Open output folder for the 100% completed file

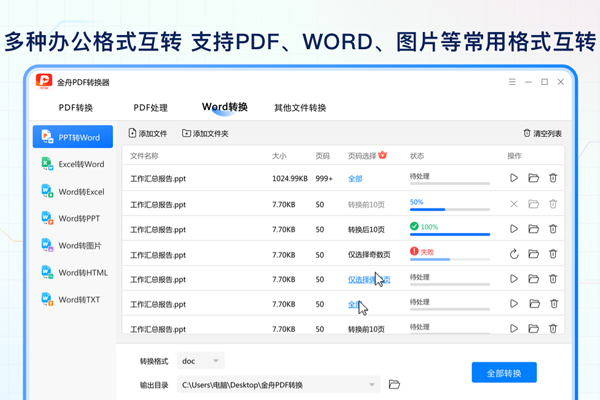point(533,229)
